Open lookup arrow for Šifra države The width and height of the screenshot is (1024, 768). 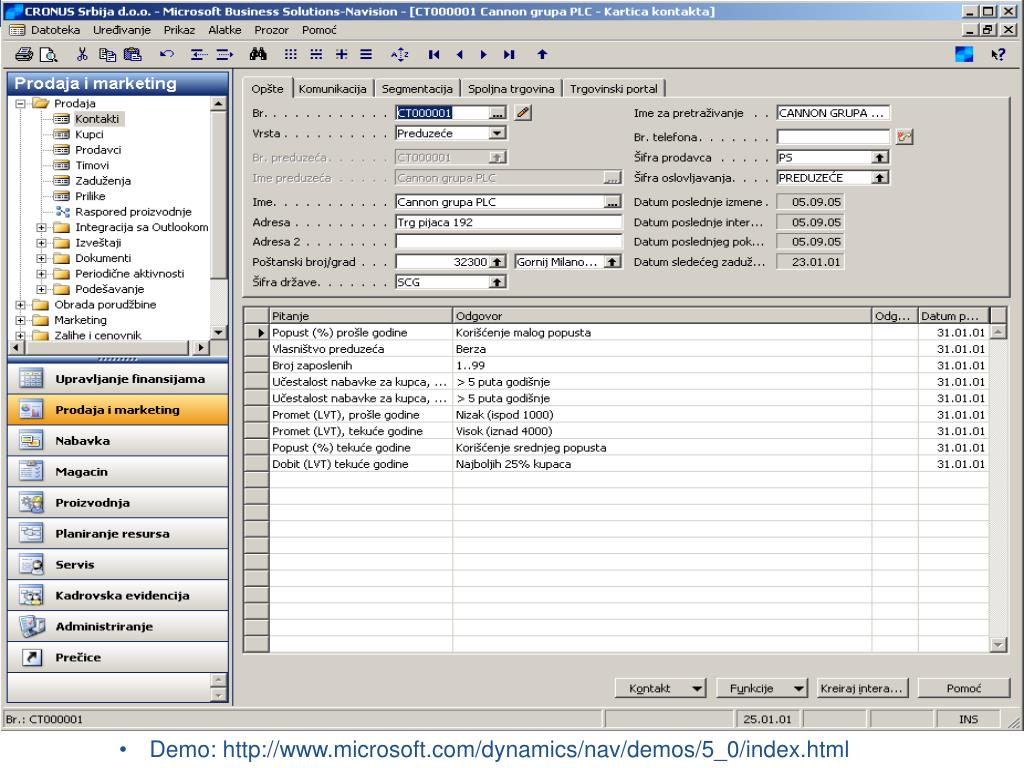click(x=497, y=282)
